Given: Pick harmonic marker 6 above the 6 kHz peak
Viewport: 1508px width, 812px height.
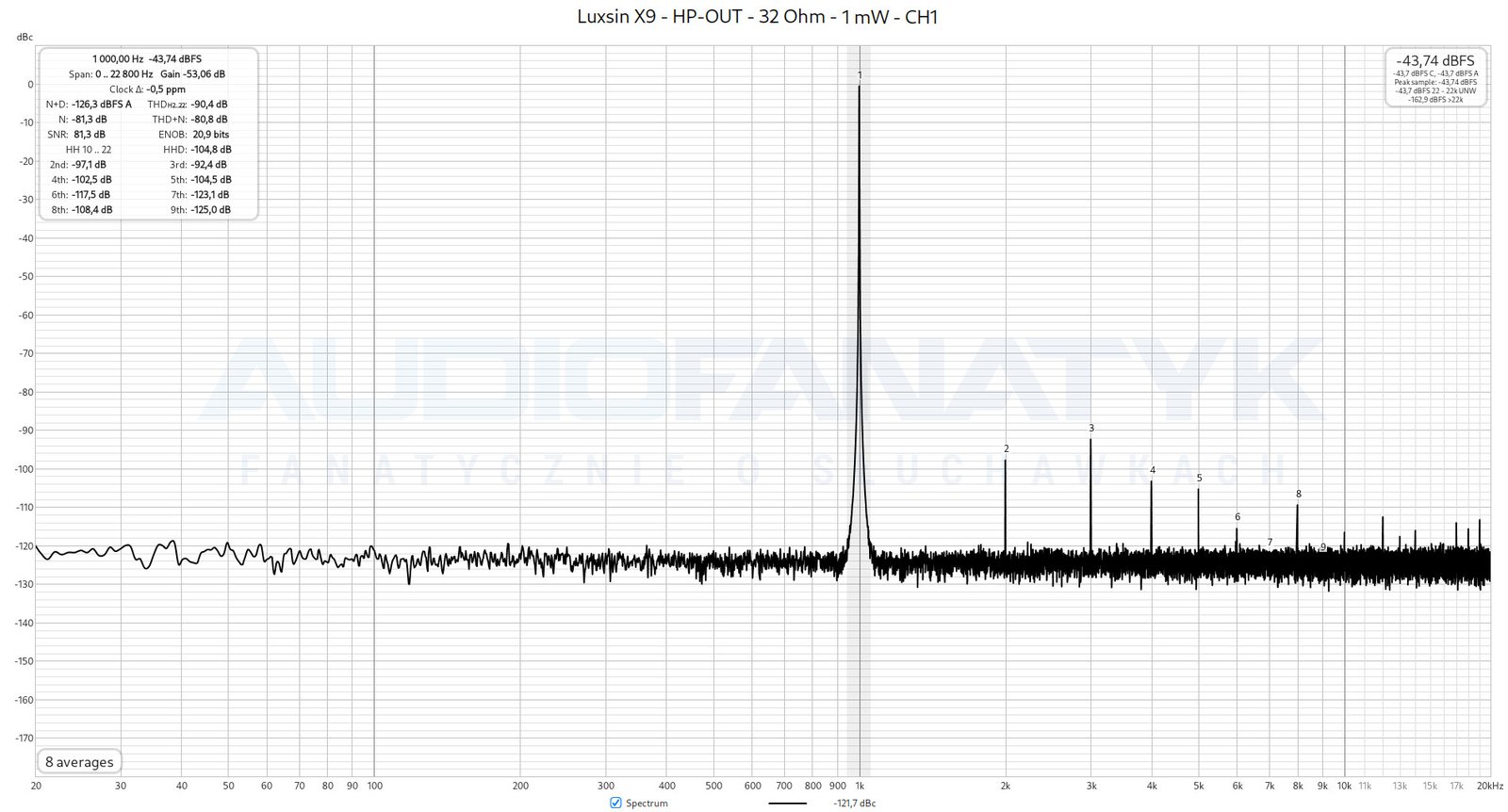Looking at the screenshot, I should (x=1238, y=516).
